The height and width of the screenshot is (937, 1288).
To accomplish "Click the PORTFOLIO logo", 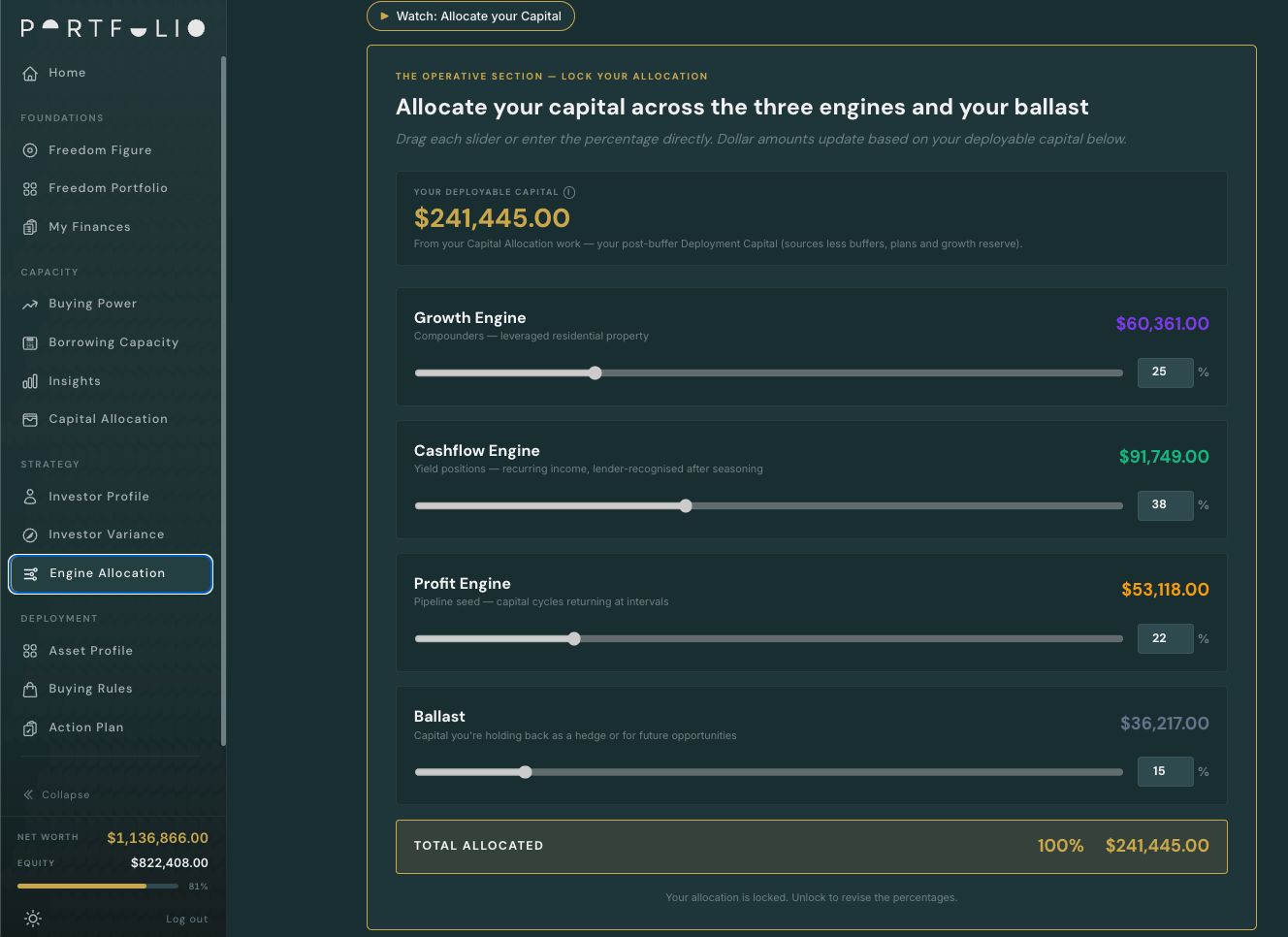I will [x=113, y=28].
